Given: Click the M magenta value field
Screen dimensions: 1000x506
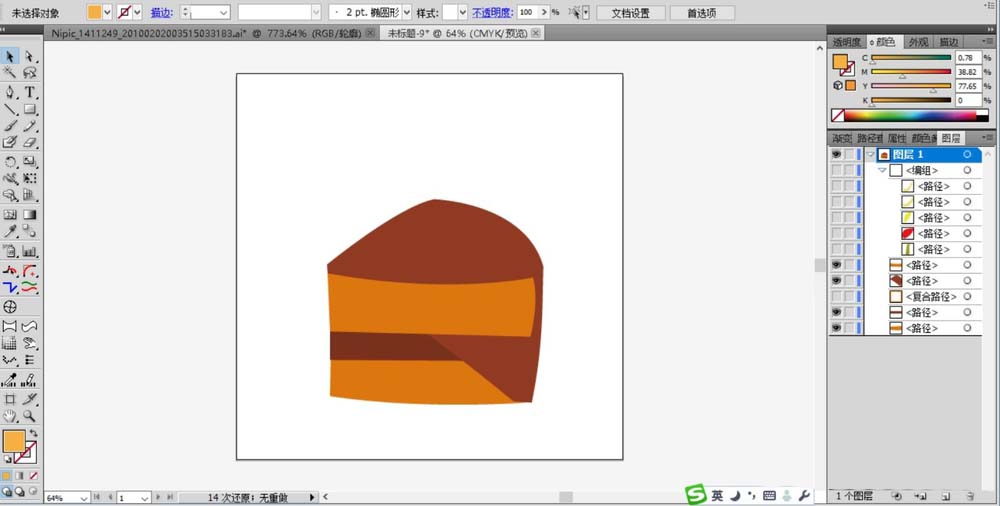Looking at the screenshot, I should (x=968, y=72).
